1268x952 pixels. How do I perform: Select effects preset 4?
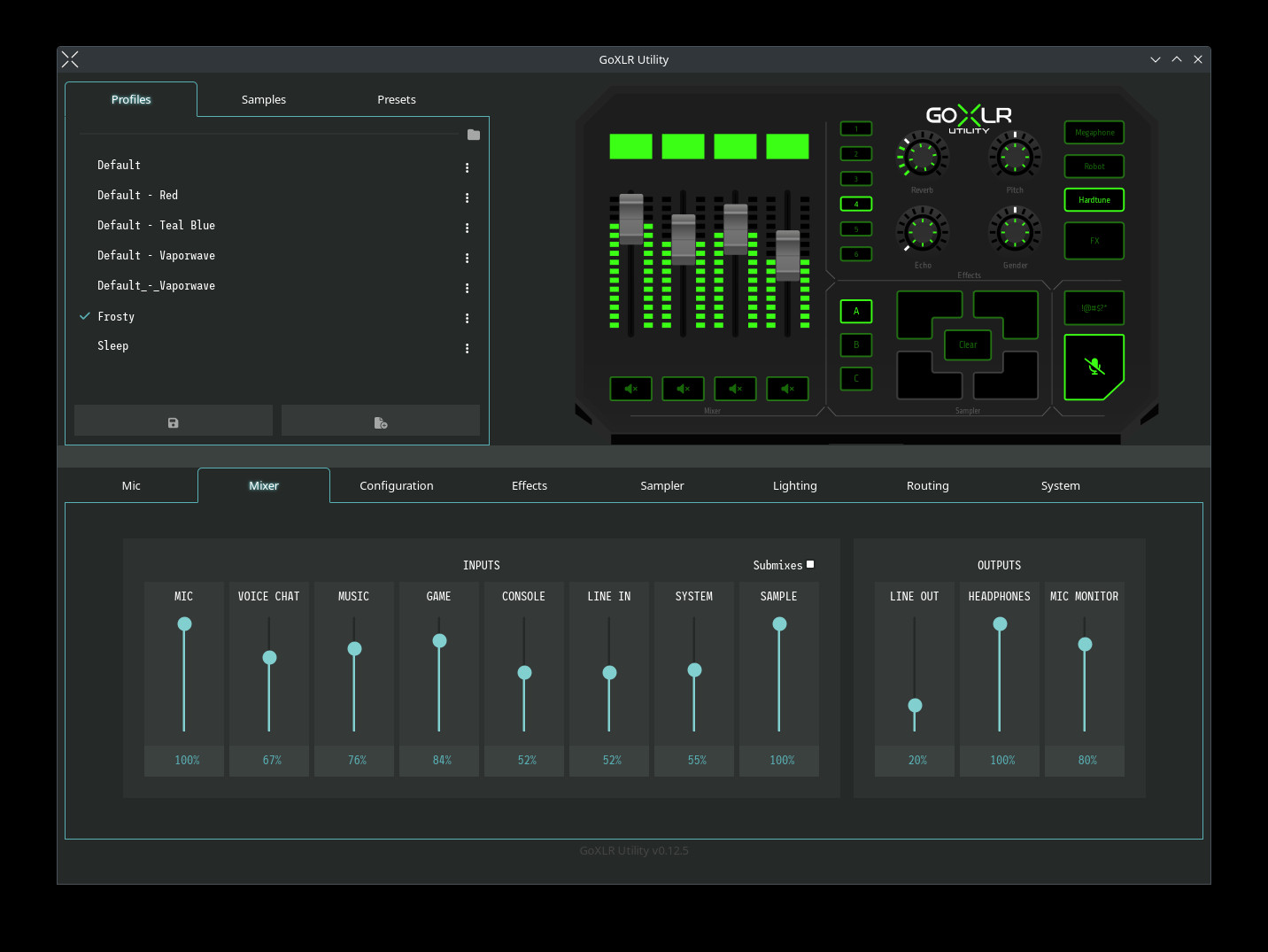click(x=856, y=204)
